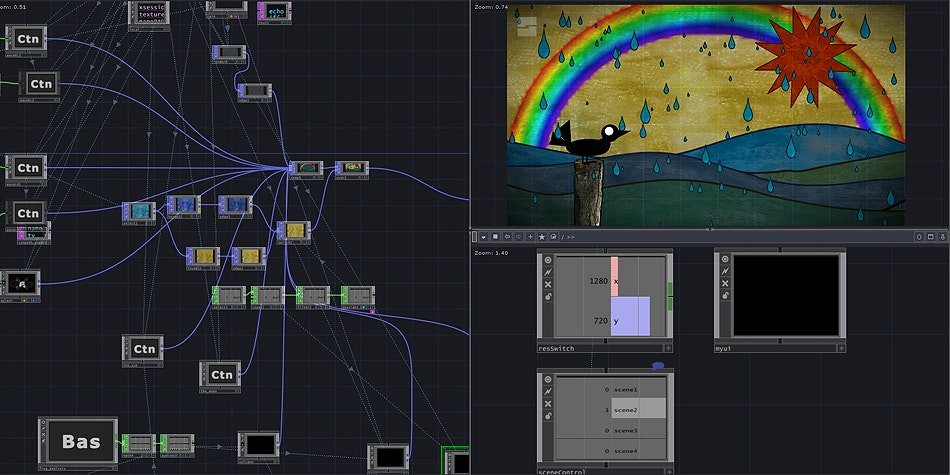Select the highlighted scene2 row
The width and height of the screenshot is (950, 475).
click(611, 410)
